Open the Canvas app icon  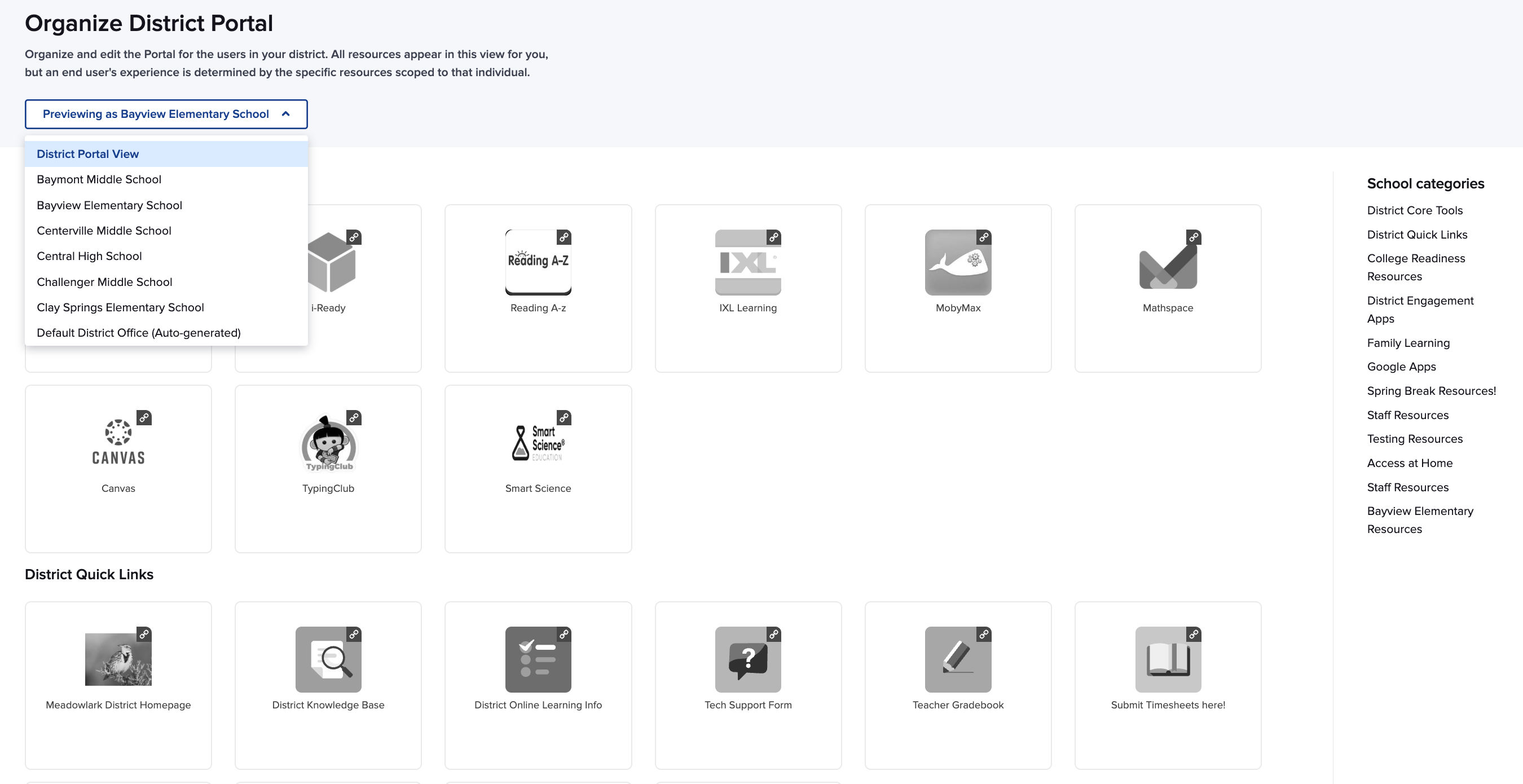[x=118, y=442]
